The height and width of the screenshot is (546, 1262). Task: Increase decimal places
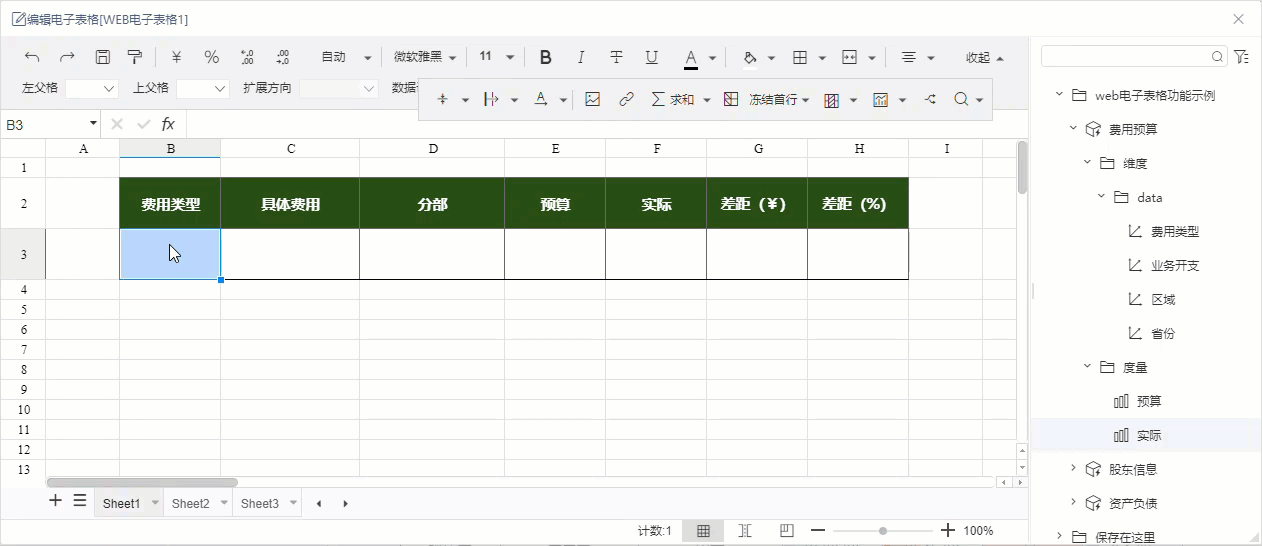248,57
